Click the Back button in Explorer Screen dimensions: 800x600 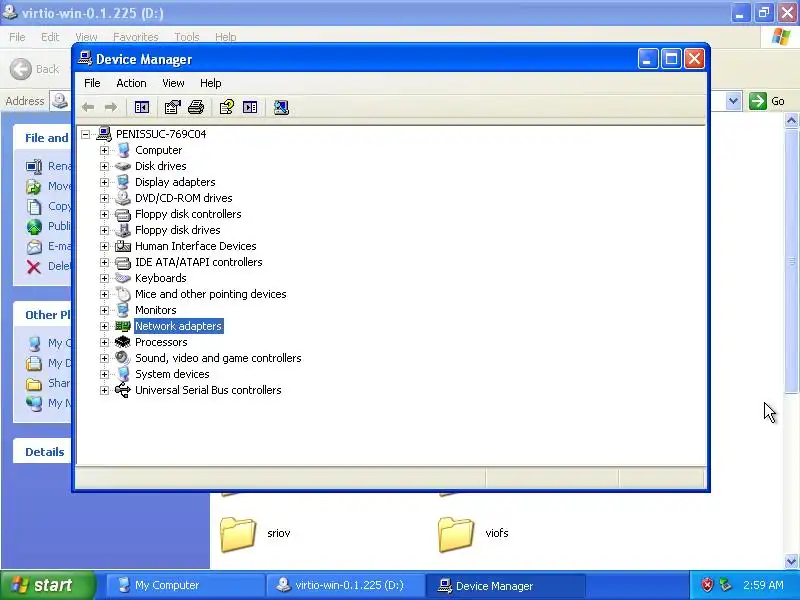[35, 69]
